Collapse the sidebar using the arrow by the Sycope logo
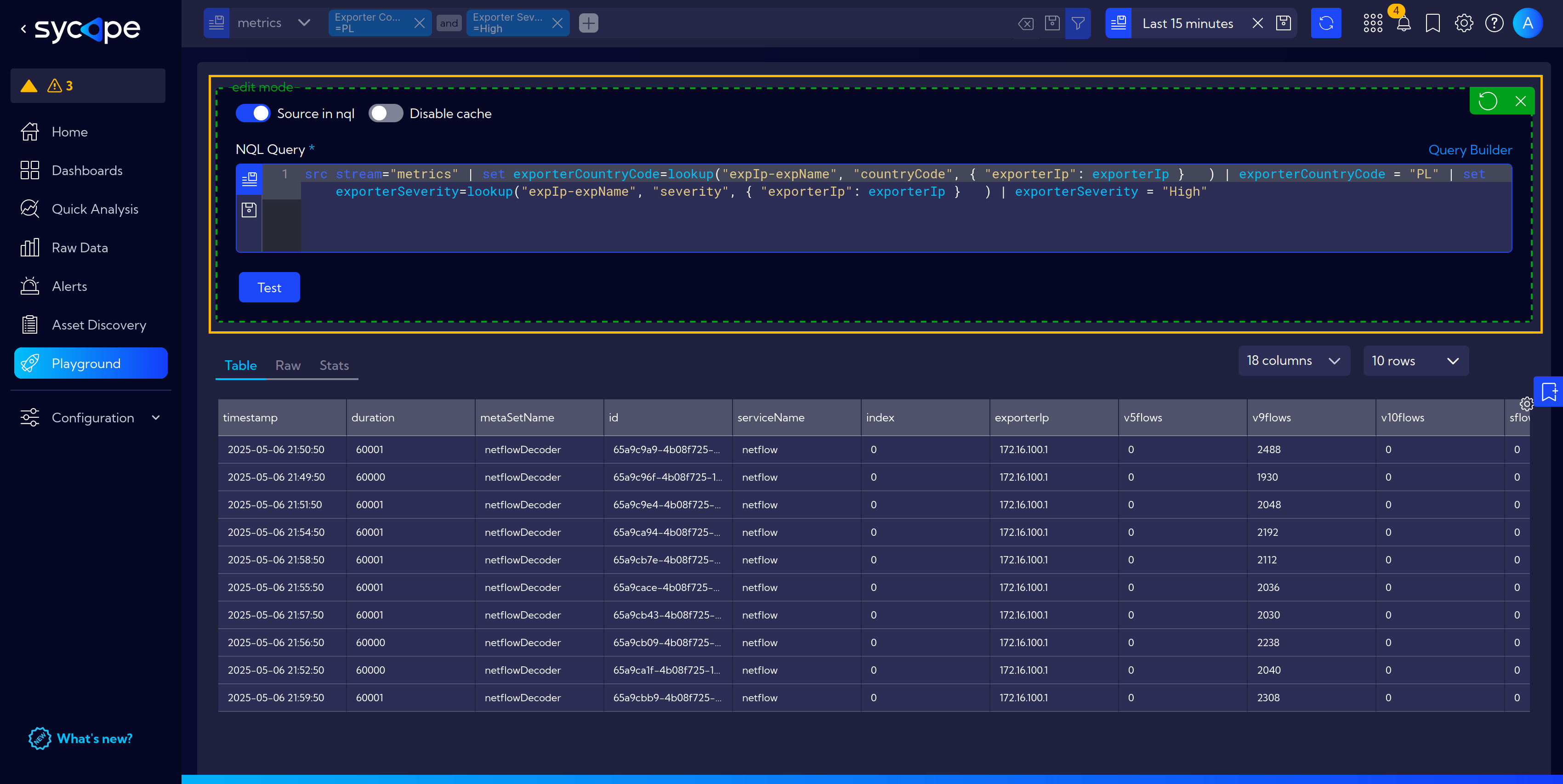1563x784 pixels. click(x=23, y=28)
